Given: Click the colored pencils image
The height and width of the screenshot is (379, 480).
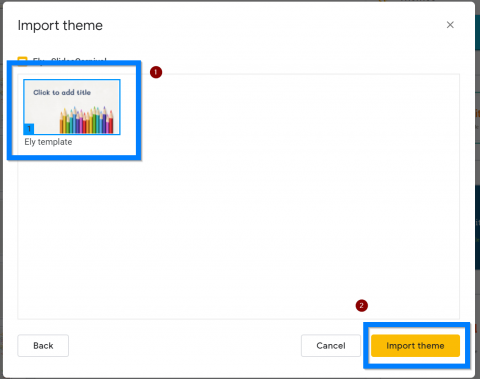Looking at the screenshot, I should pos(87,120).
